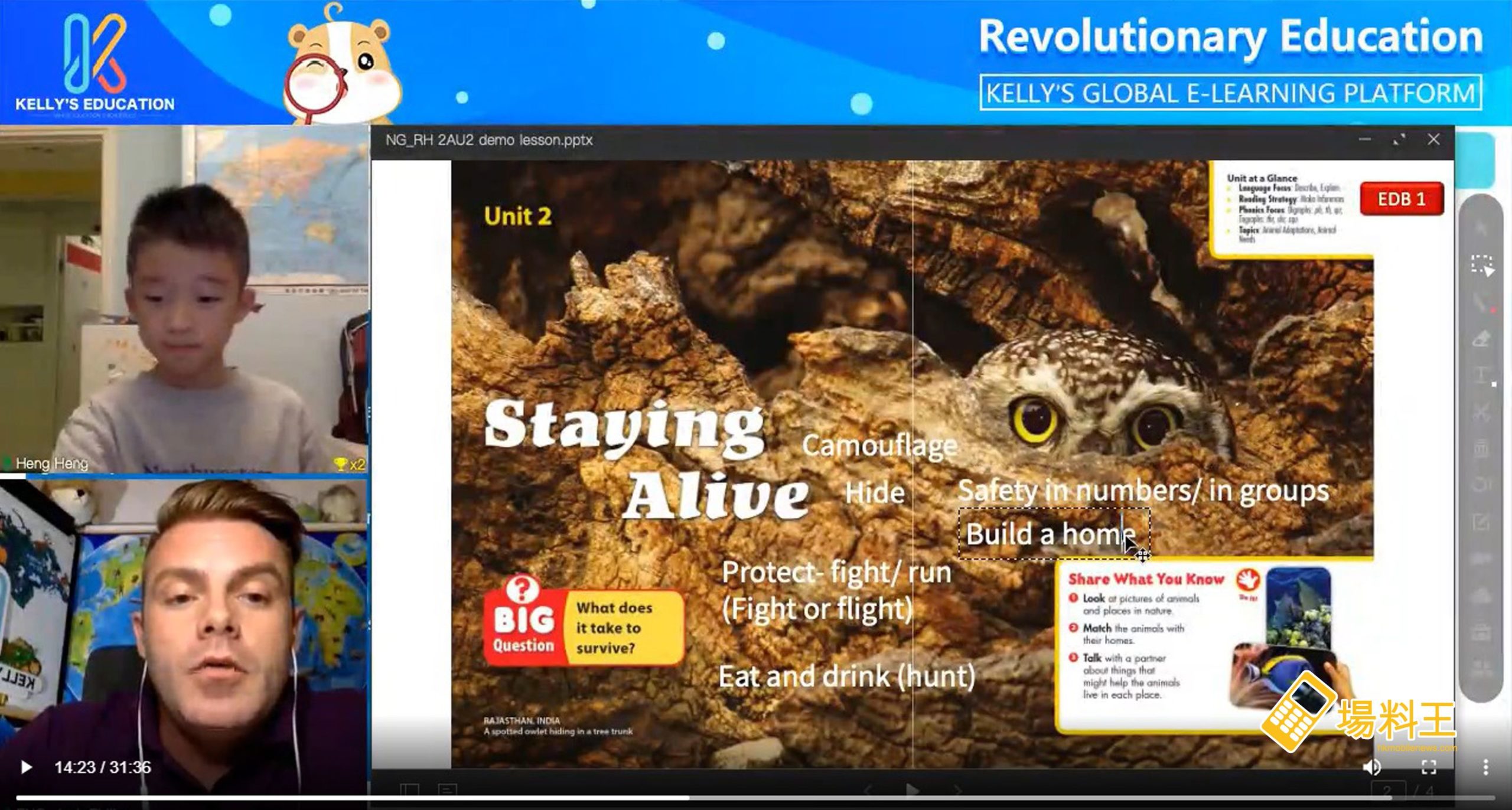Select the marquee selection tool
This screenshot has height=810, width=1512.
1481,265
